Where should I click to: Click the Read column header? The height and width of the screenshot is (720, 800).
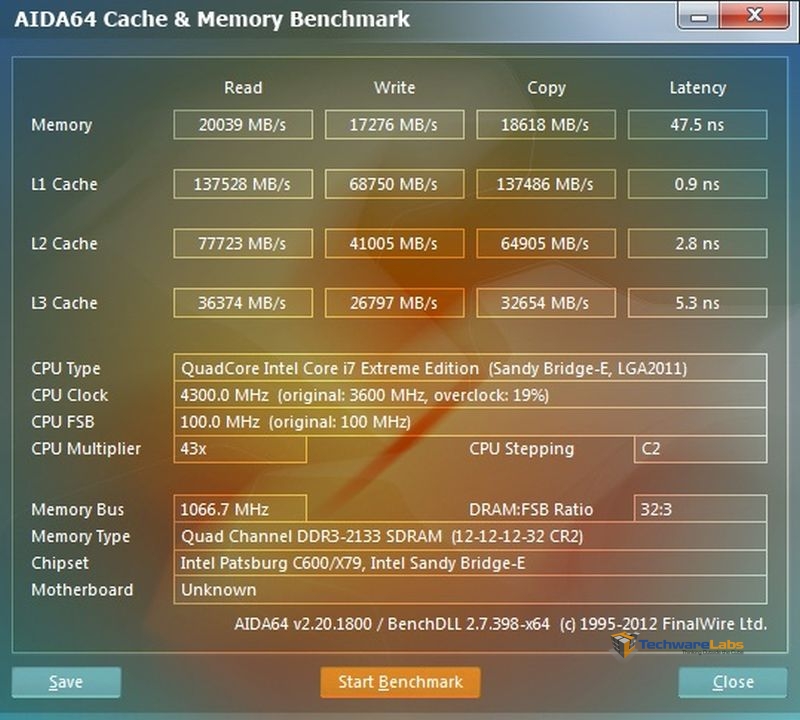click(x=243, y=87)
